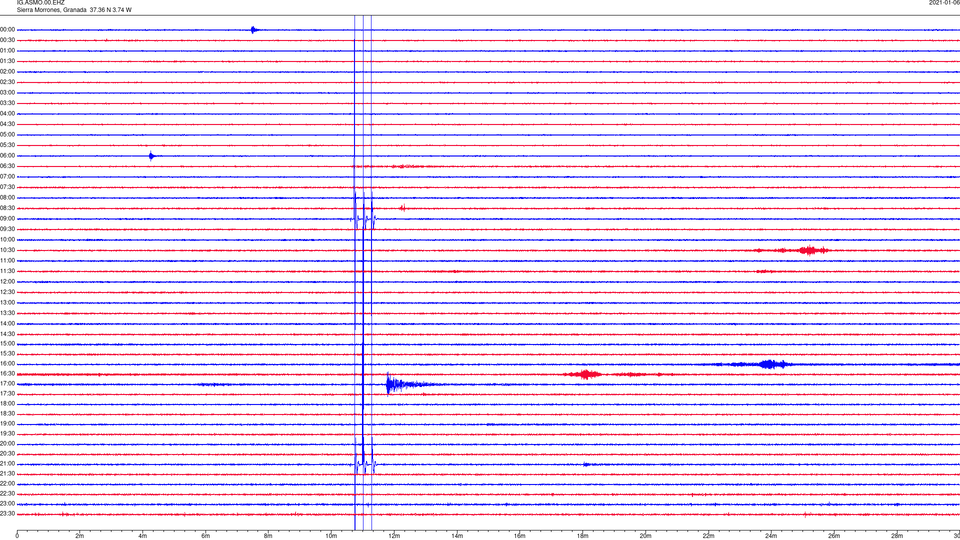Click the 16:00 time label
Screen dimensions: 960x540
[7, 364]
